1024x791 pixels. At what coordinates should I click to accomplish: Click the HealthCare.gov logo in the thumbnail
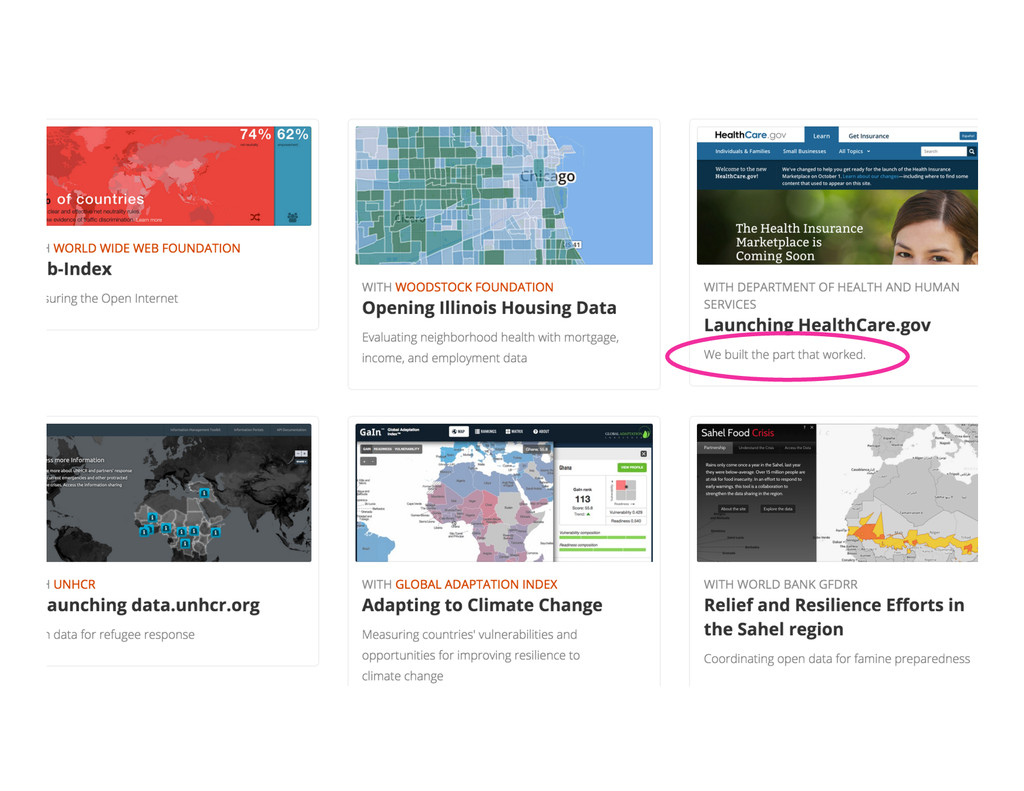pyautogui.click(x=750, y=135)
